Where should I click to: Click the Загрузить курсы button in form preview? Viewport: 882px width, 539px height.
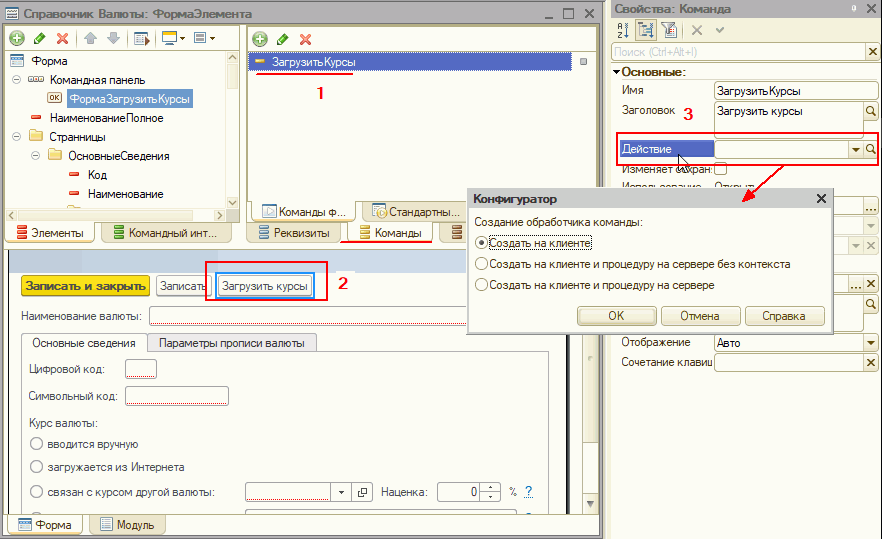tap(264, 286)
